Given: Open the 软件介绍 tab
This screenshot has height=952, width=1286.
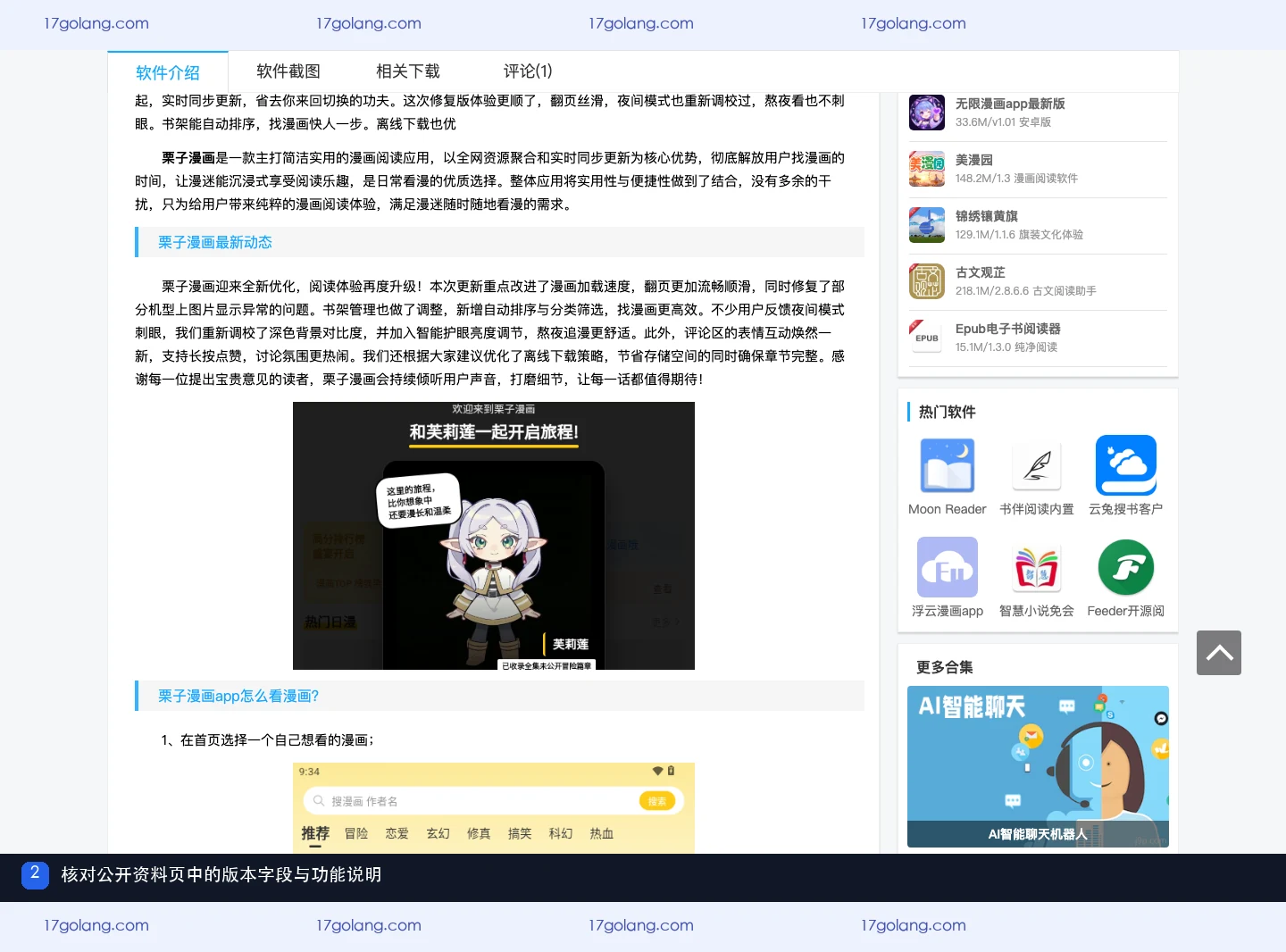Looking at the screenshot, I should click(168, 72).
